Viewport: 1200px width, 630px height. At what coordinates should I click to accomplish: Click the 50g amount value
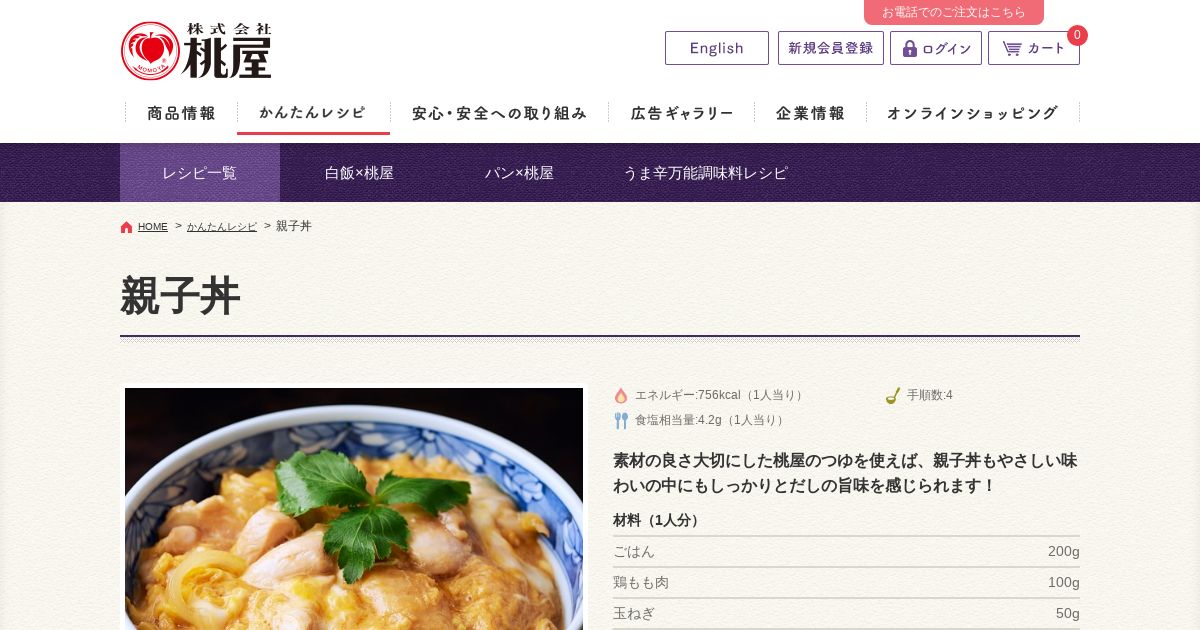1068,614
